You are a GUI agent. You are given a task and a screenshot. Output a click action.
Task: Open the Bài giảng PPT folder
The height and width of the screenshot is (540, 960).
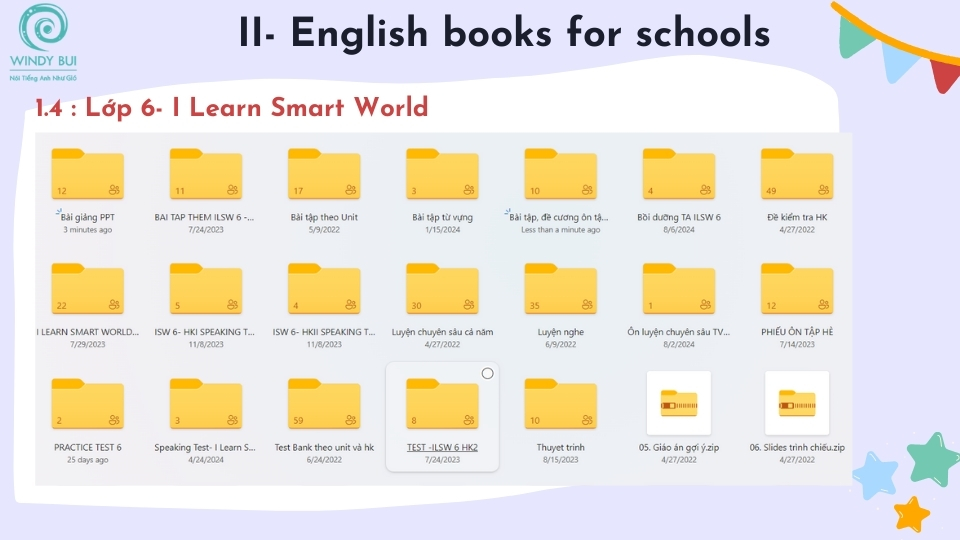(87, 176)
